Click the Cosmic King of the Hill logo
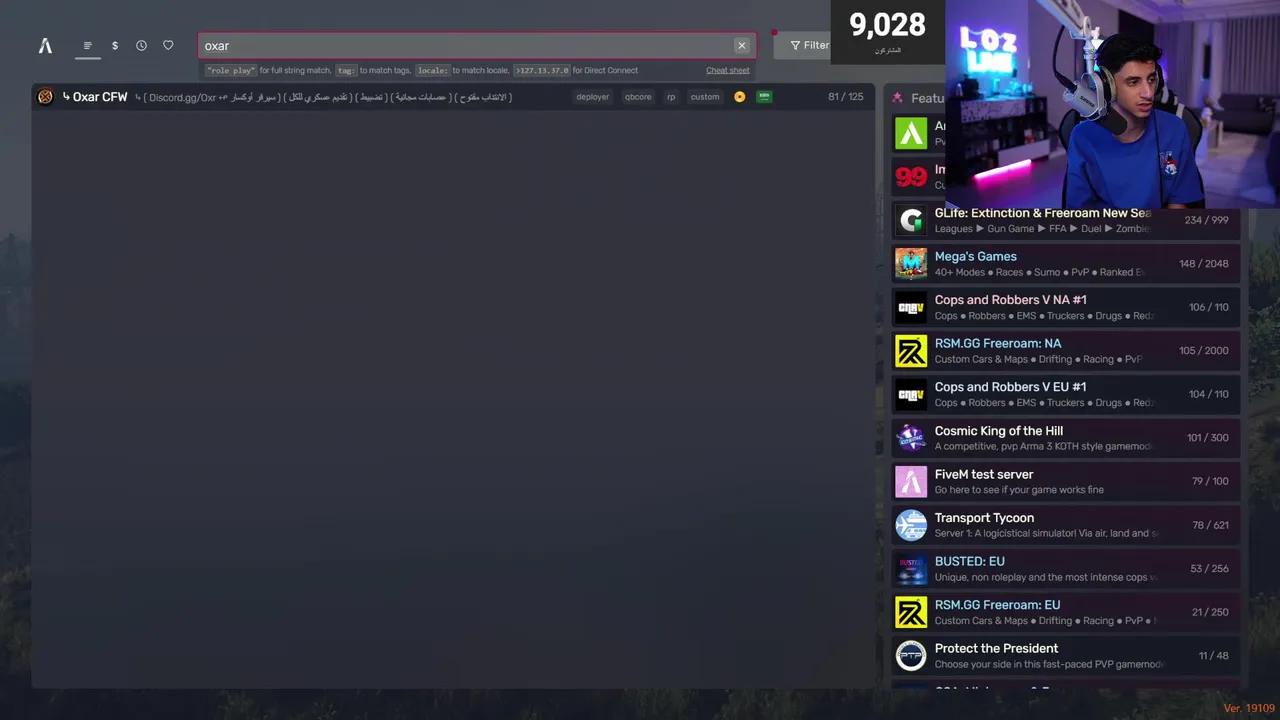1280x720 pixels. [911, 438]
